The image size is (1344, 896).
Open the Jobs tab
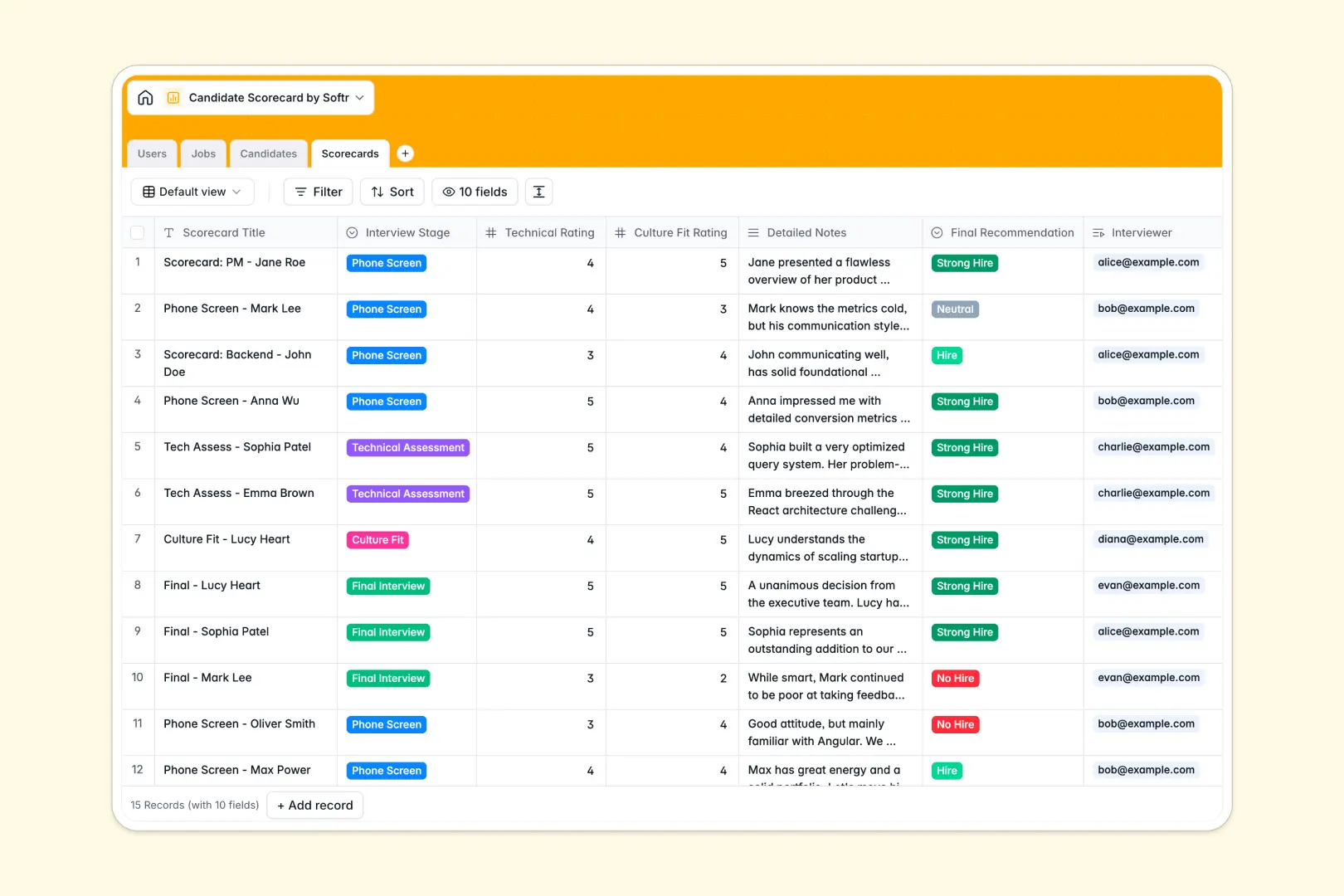tap(202, 153)
